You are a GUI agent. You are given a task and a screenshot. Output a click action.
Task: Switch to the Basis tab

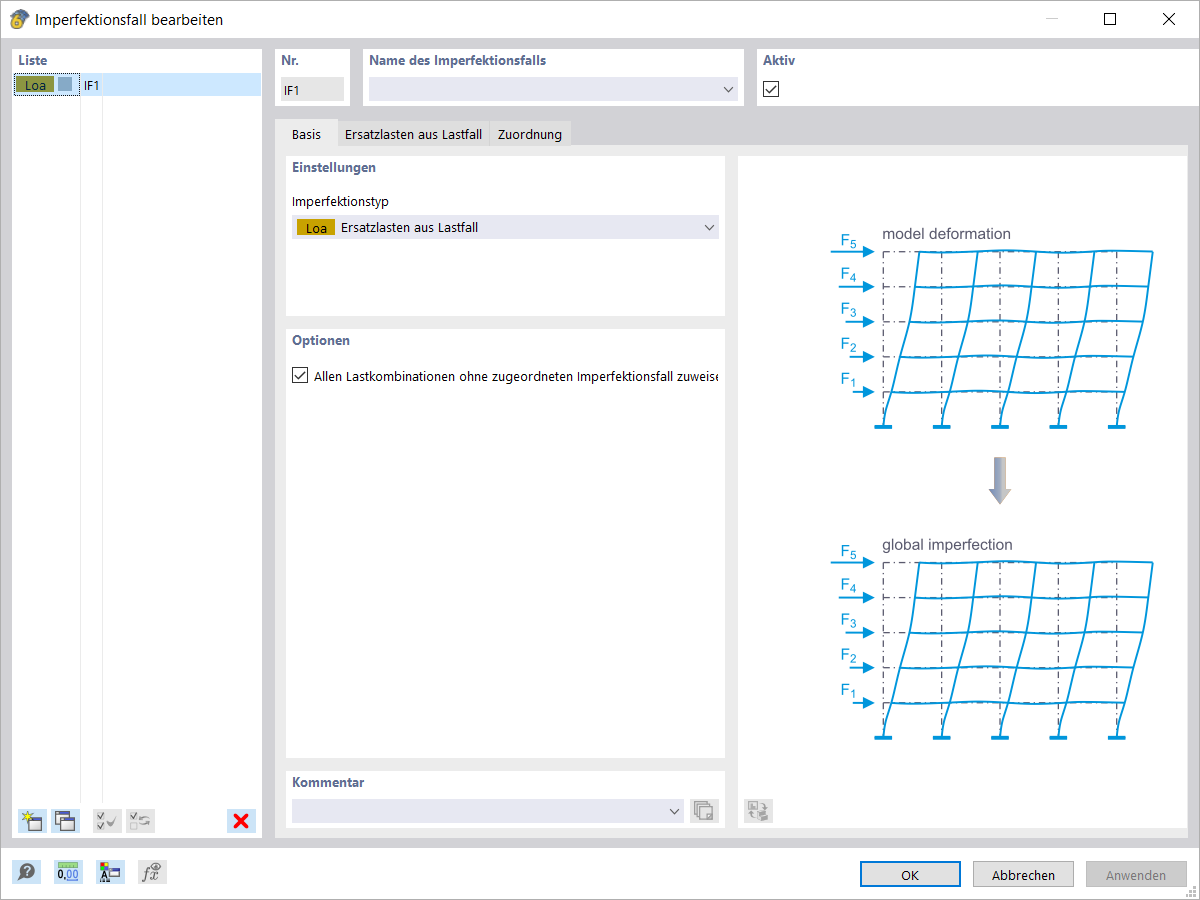click(306, 133)
